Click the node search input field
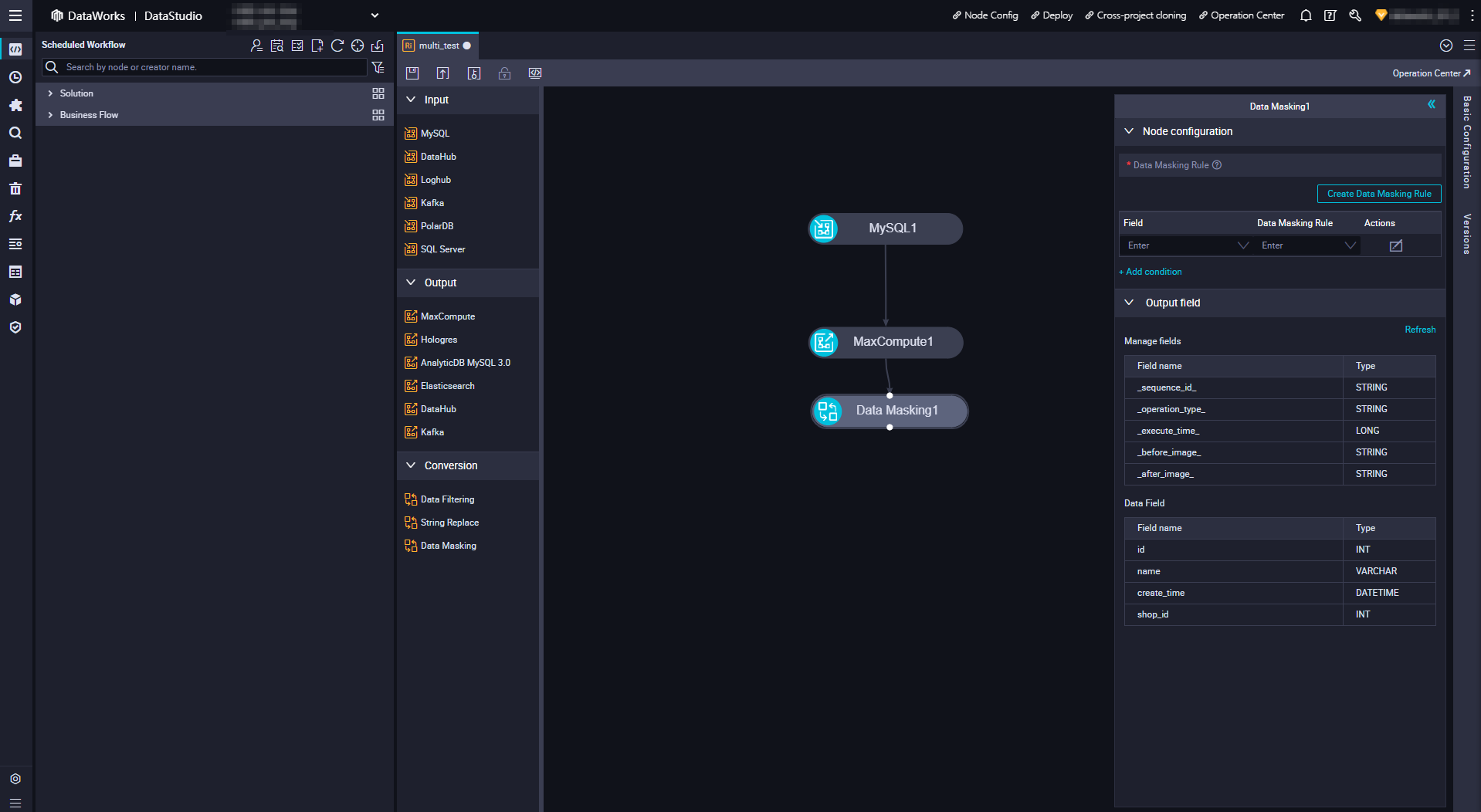 click(212, 67)
